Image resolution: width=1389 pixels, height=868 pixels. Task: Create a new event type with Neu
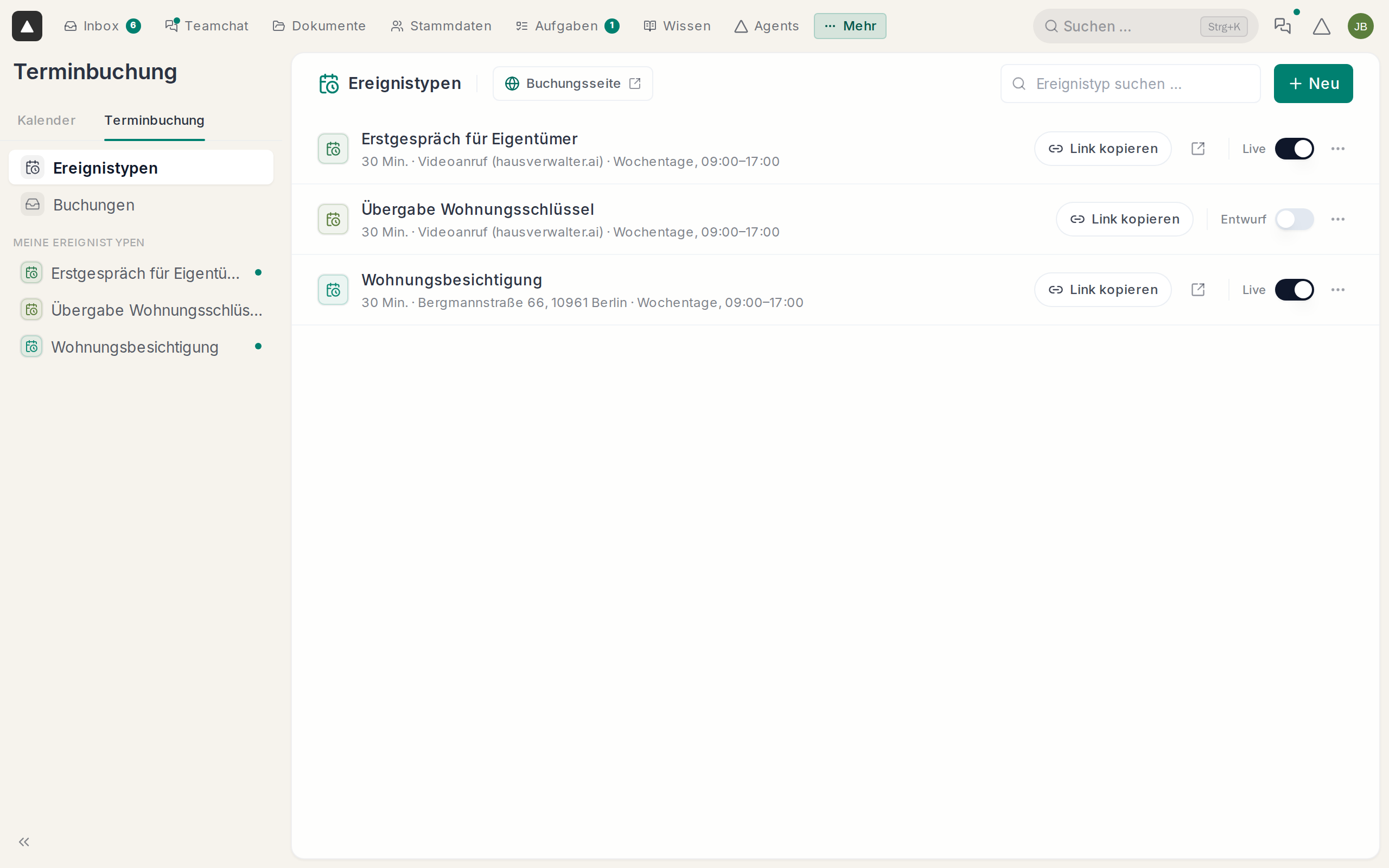pyautogui.click(x=1313, y=84)
